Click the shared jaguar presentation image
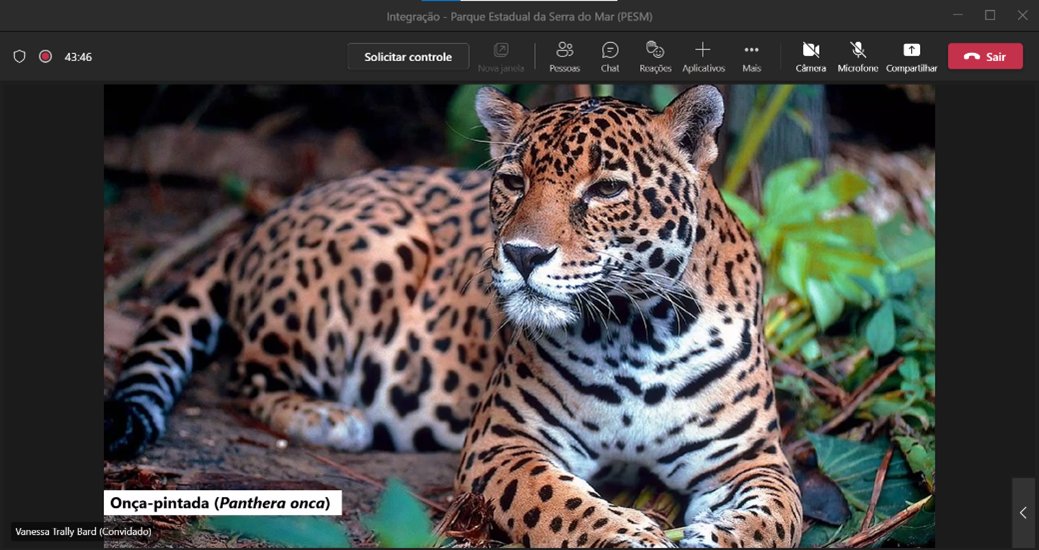Viewport: 1039px width, 550px height. coord(519,300)
